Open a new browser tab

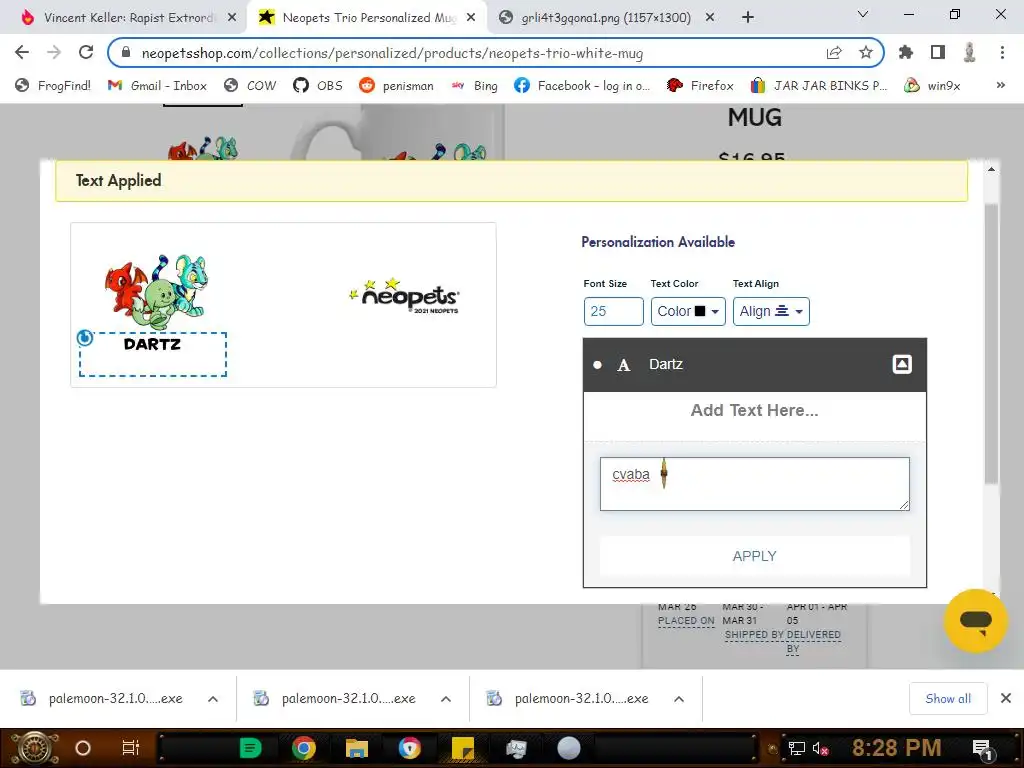(748, 18)
